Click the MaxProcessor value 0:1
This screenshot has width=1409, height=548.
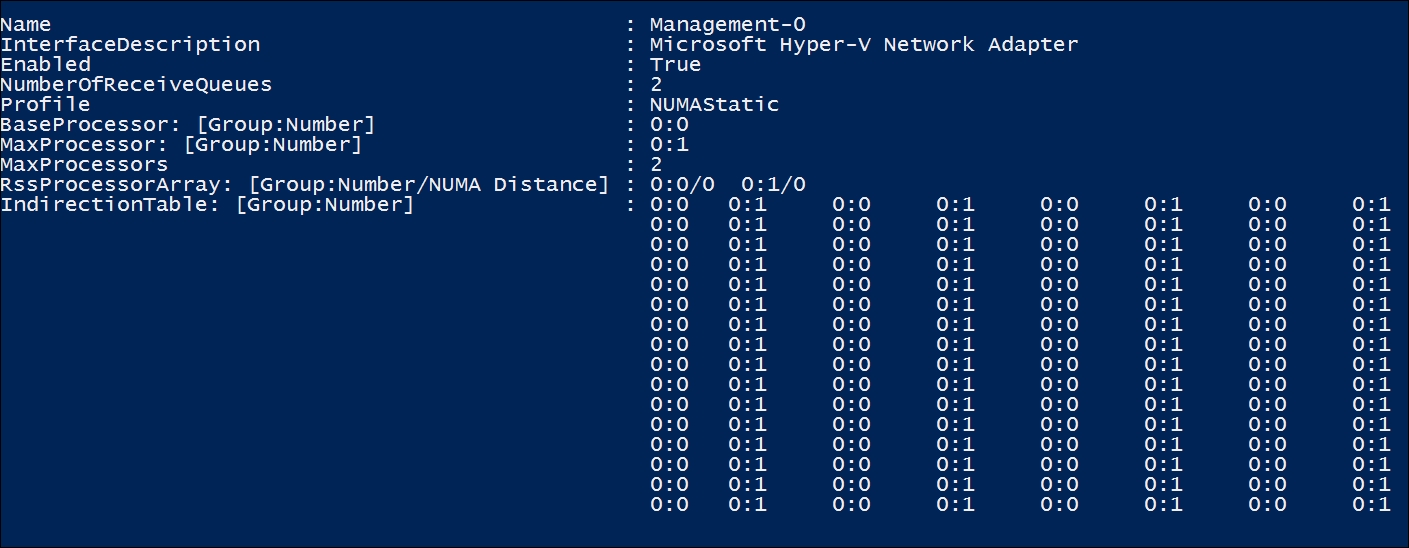click(x=669, y=144)
